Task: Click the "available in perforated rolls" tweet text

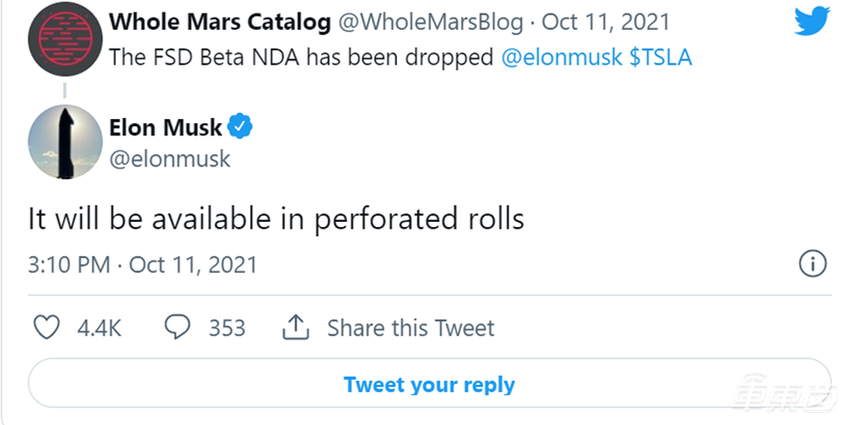Action: pyautogui.click(x=276, y=219)
